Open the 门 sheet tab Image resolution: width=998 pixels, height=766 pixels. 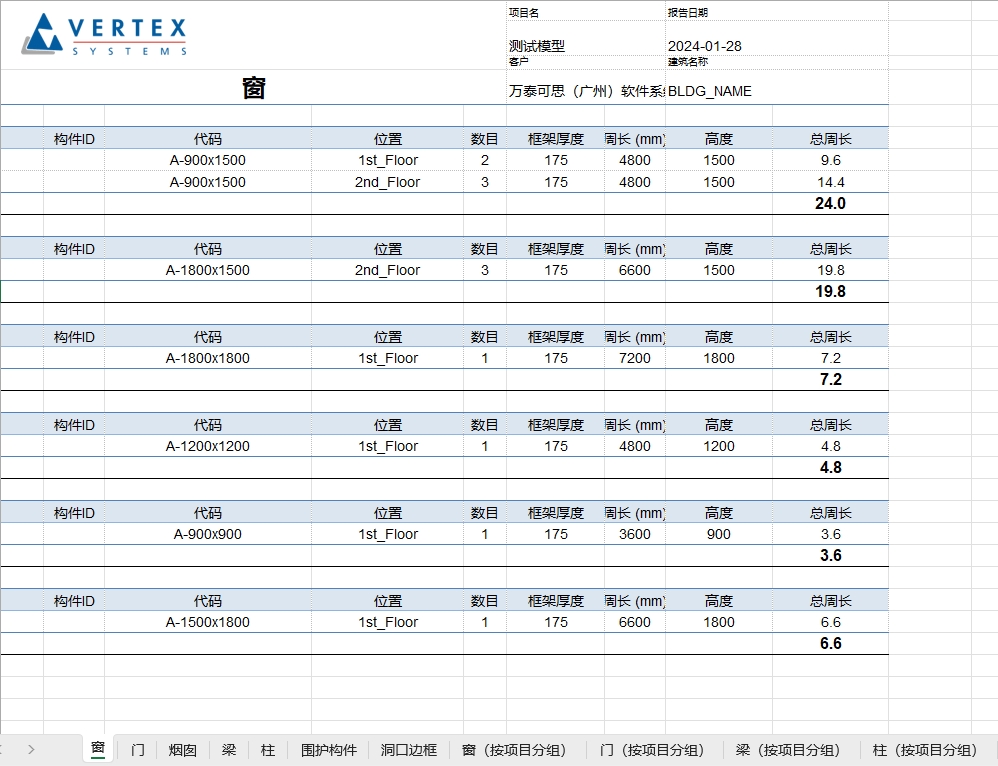tap(137, 750)
